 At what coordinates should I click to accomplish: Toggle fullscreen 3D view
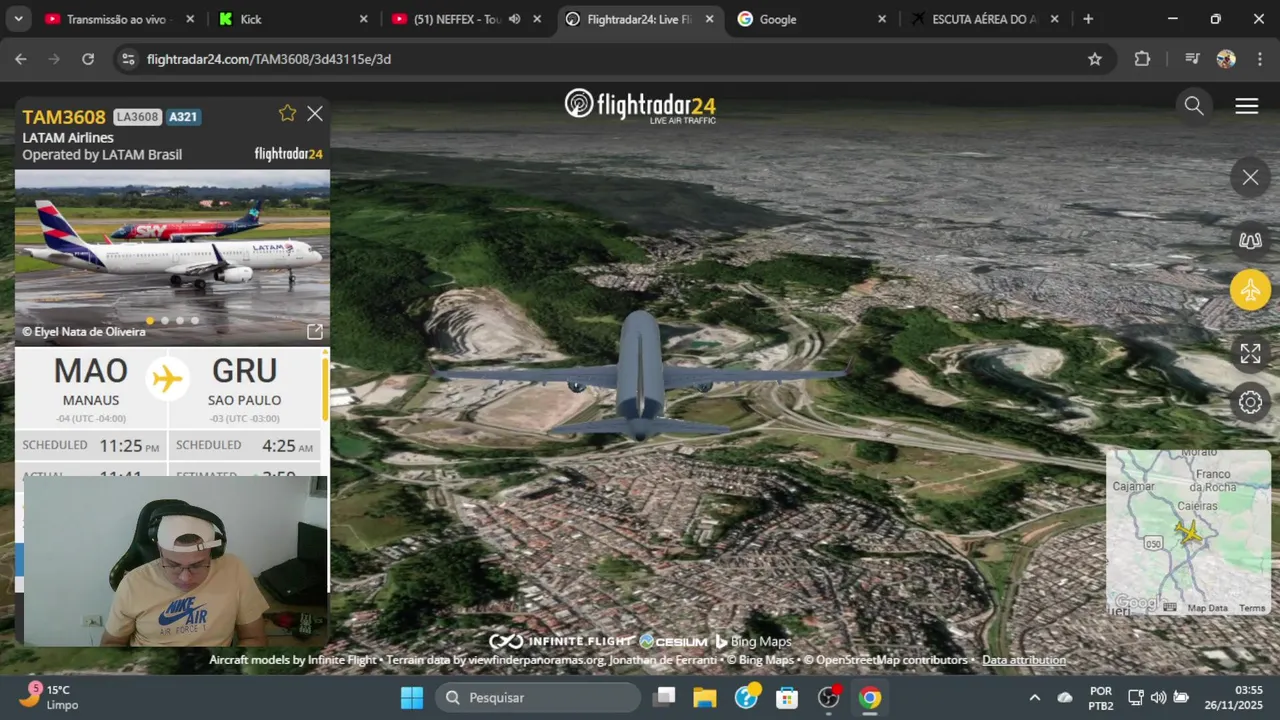point(1250,353)
